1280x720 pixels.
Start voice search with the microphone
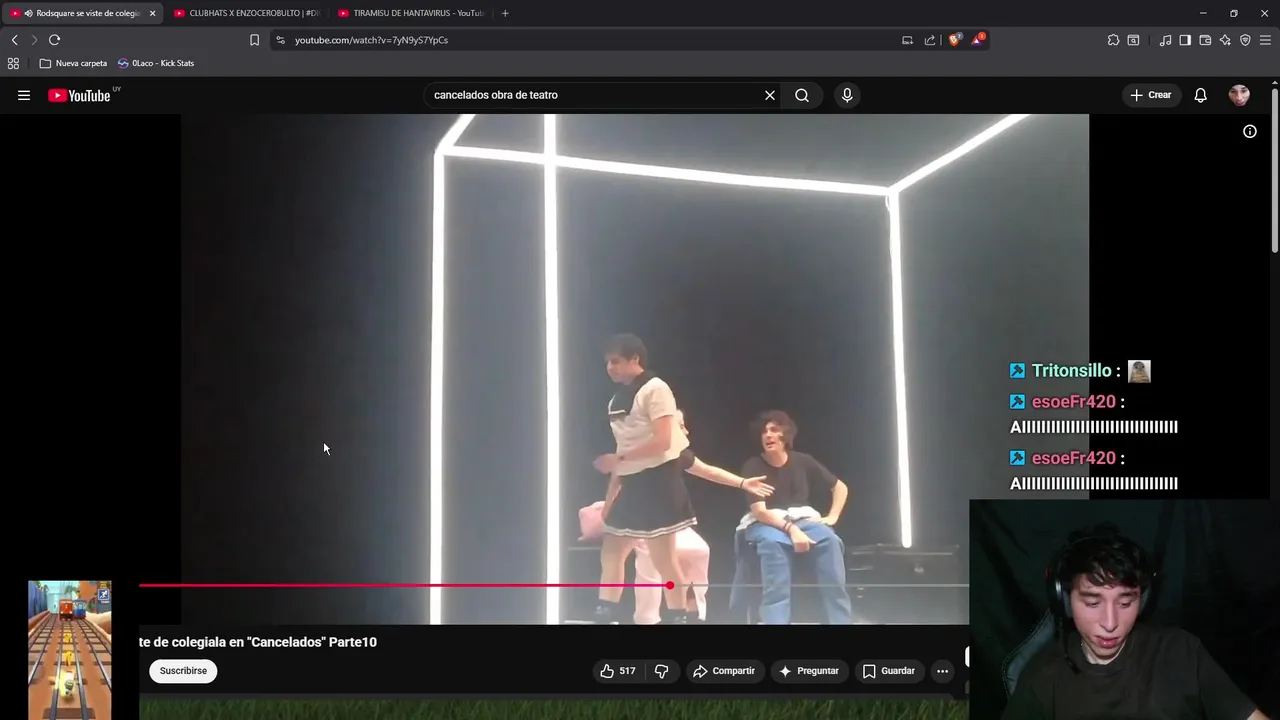[847, 95]
